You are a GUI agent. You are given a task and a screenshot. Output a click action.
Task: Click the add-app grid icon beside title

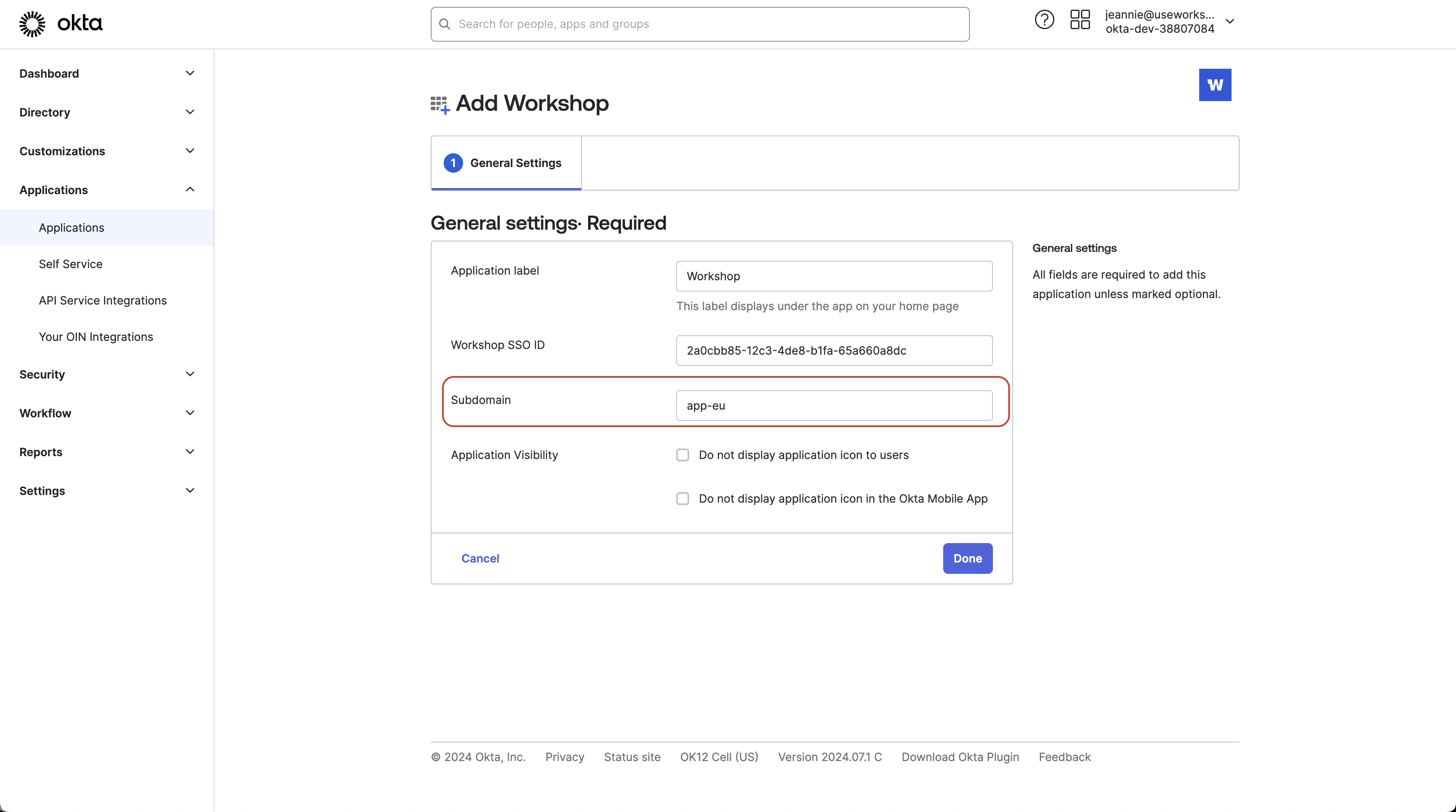(440, 105)
